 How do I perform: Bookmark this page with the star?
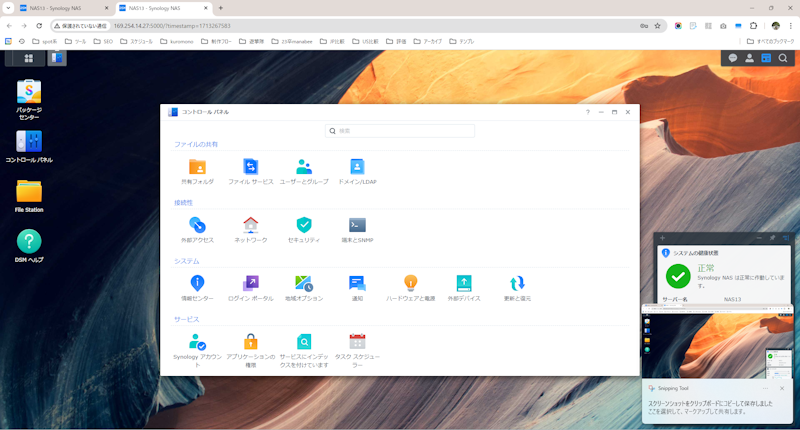658,26
